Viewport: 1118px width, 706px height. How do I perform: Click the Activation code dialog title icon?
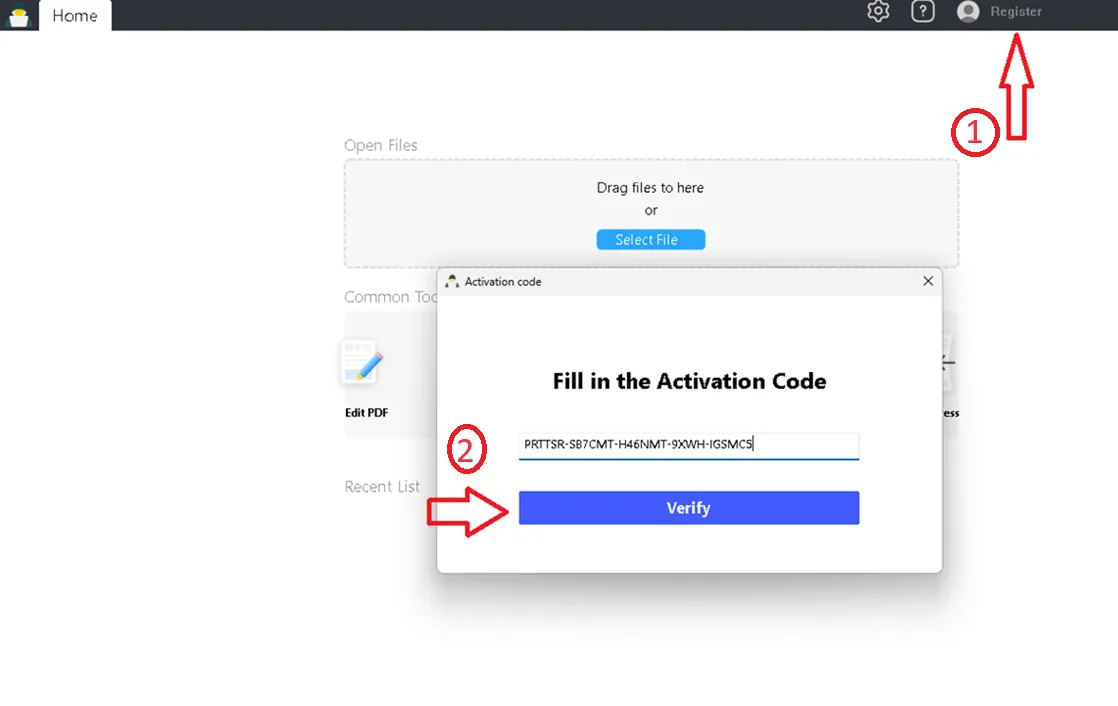(x=452, y=282)
